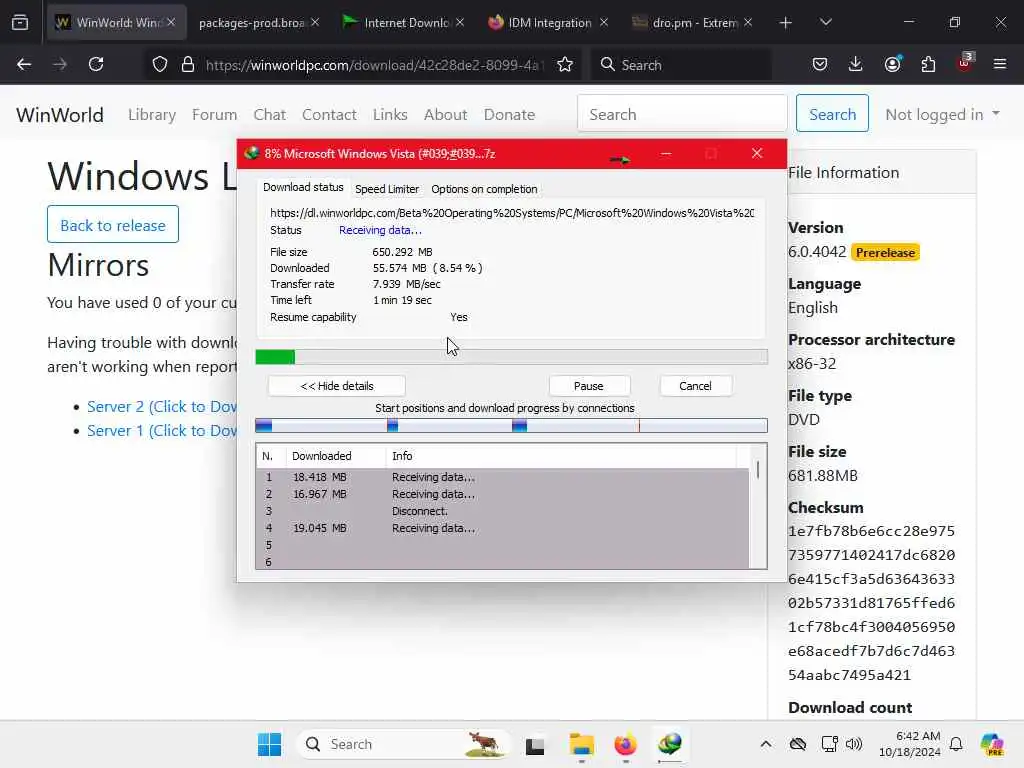
Task: Click connections list scrollbar thumb
Action: click(758, 469)
